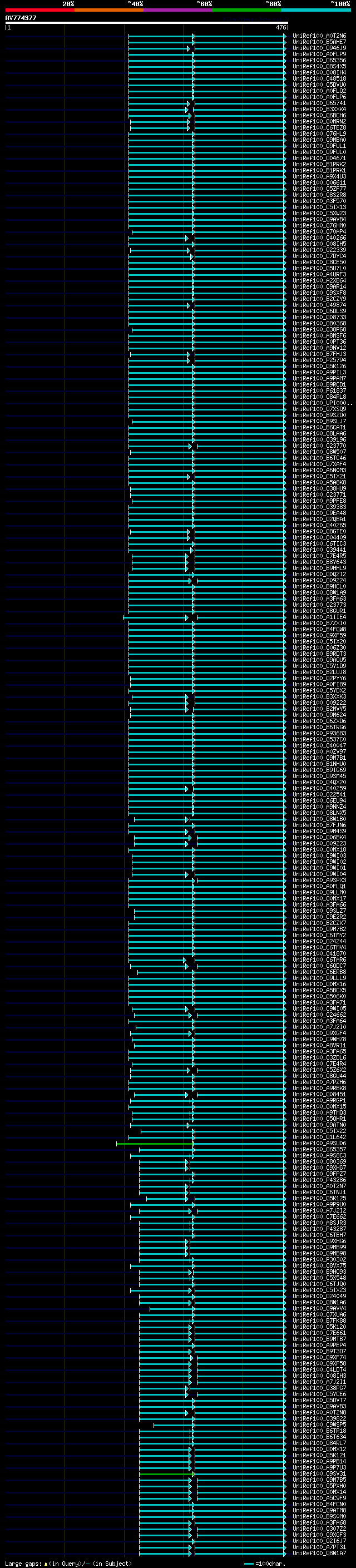356x1568 pixels.
Task: Click the label UniRef100_Q9M624
Action: (319, 715)
